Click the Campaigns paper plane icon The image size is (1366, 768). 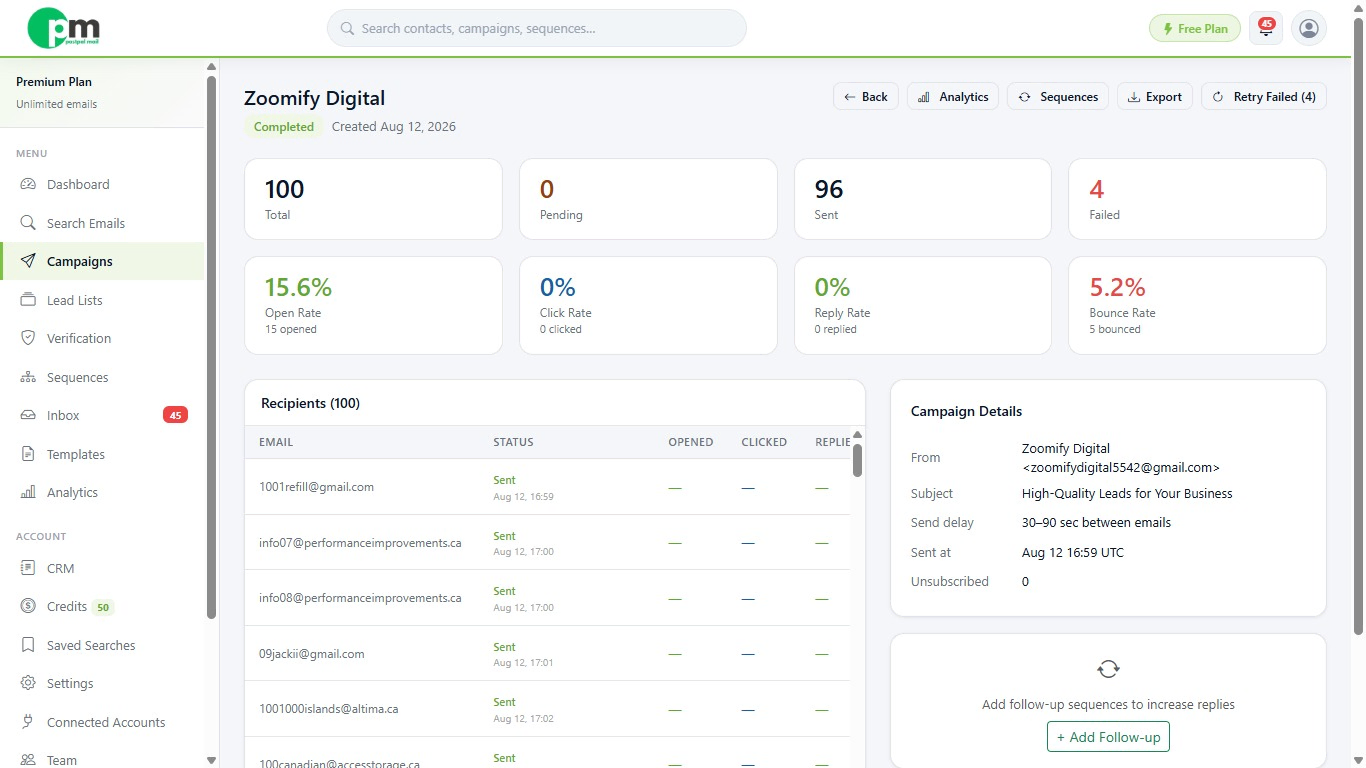click(x=28, y=261)
